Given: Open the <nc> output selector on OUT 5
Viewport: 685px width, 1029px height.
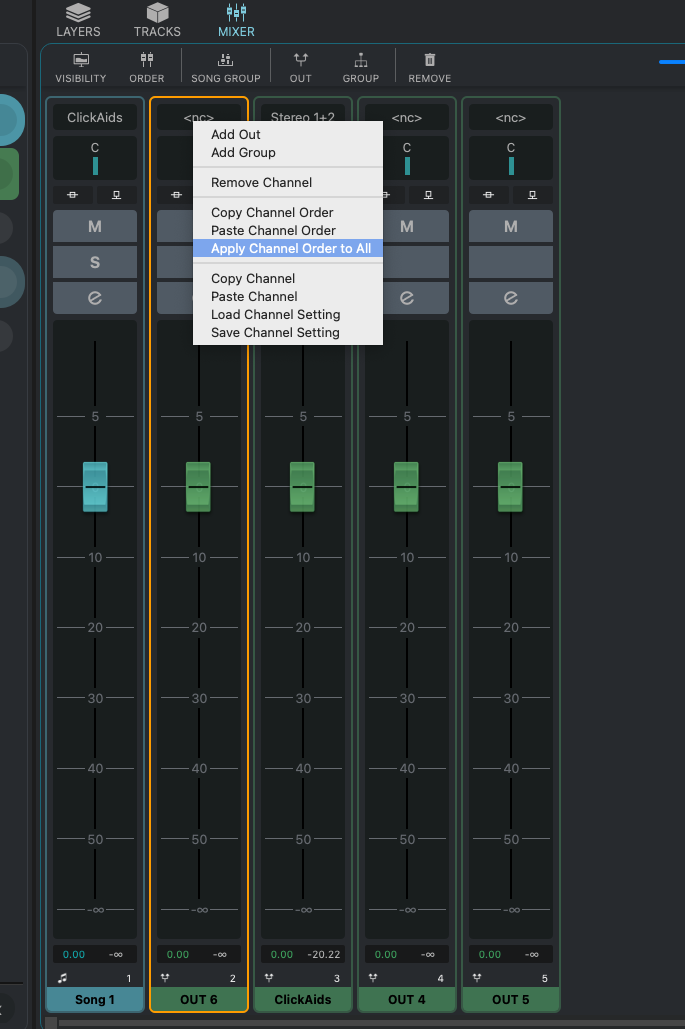Looking at the screenshot, I should coord(511,117).
